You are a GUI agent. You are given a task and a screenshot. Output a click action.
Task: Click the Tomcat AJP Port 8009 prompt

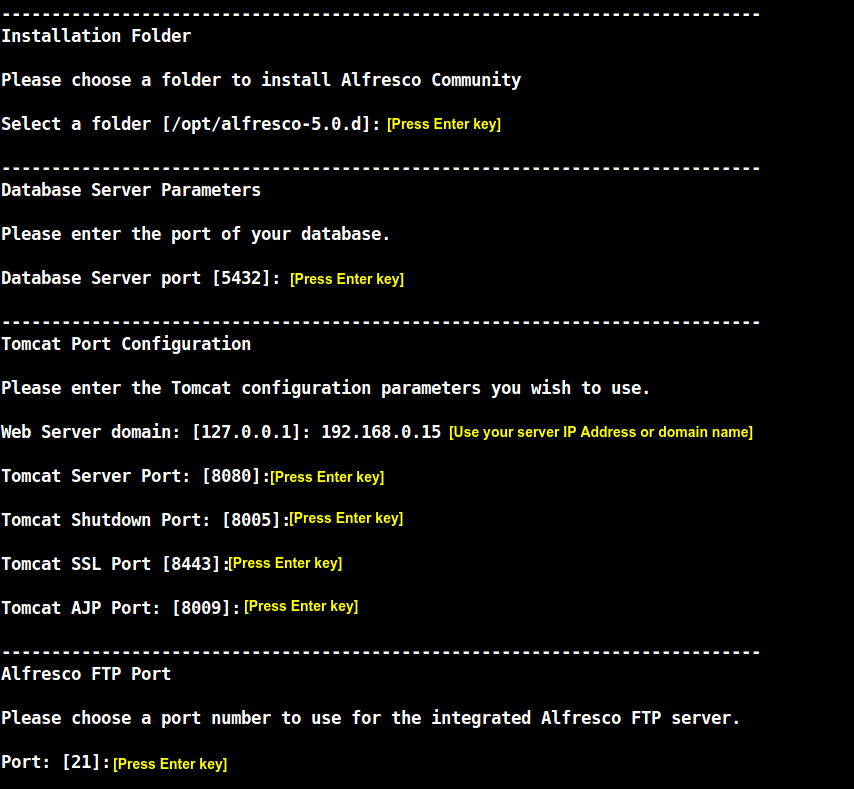(121, 608)
